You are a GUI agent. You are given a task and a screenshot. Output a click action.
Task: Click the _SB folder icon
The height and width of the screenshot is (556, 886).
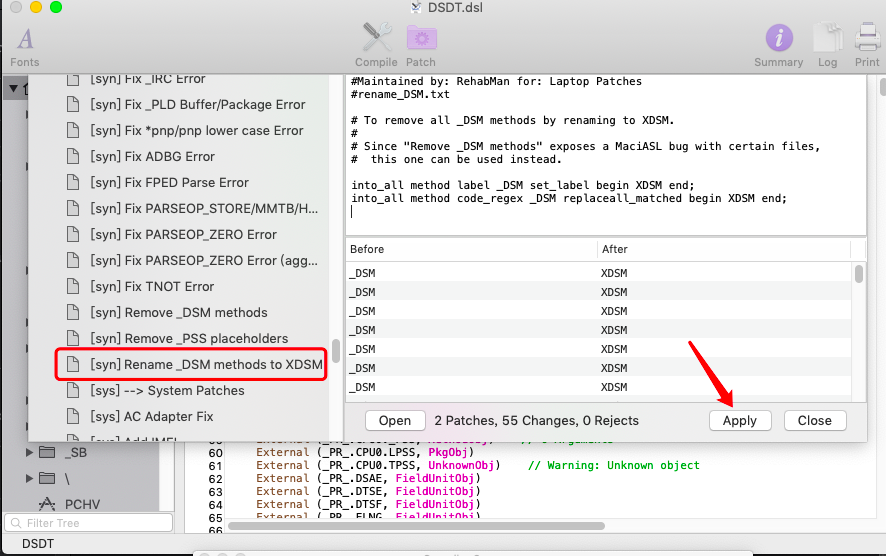pos(47,452)
